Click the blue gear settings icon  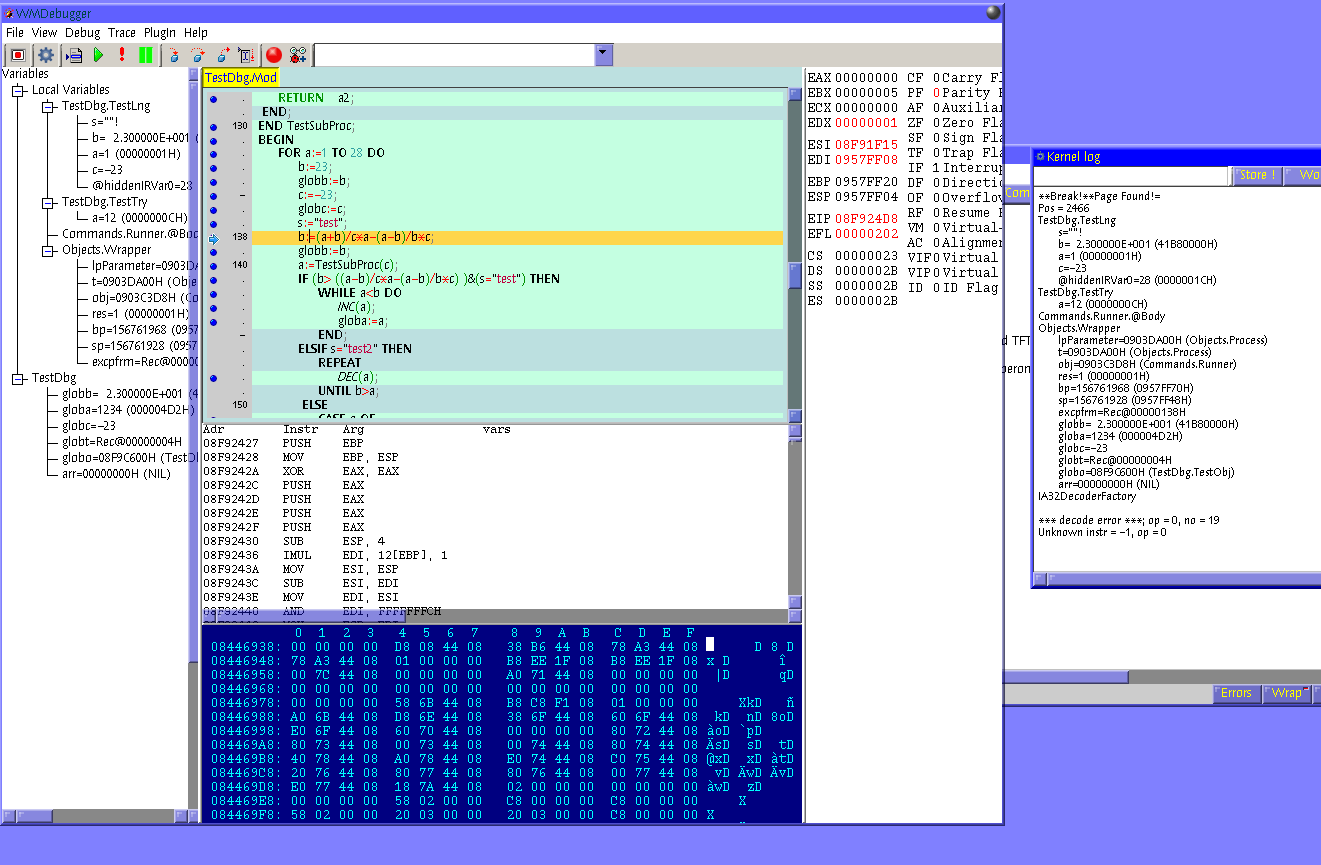45,55
